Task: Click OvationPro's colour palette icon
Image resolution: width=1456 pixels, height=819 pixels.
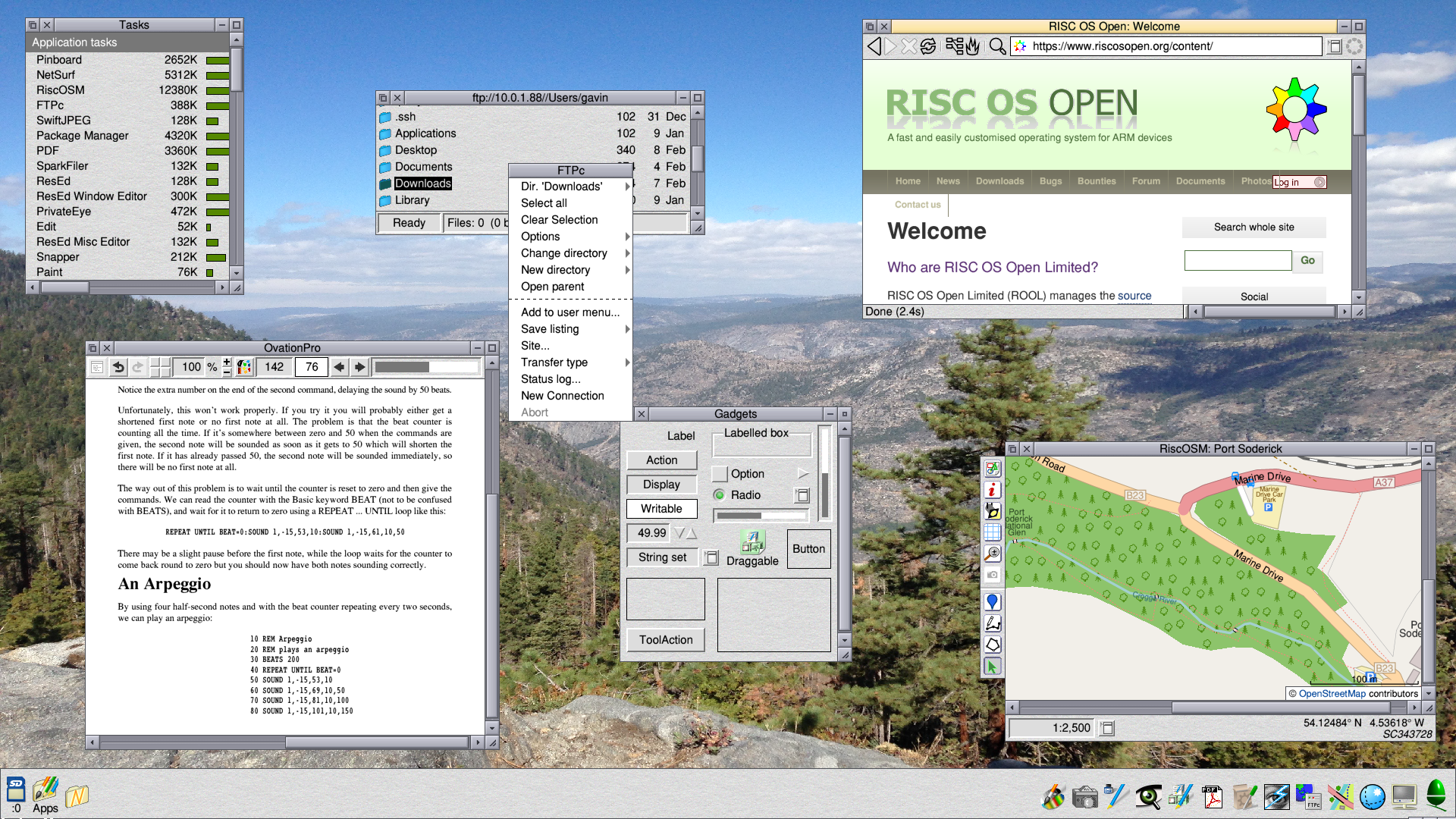Action: (244, 367)
